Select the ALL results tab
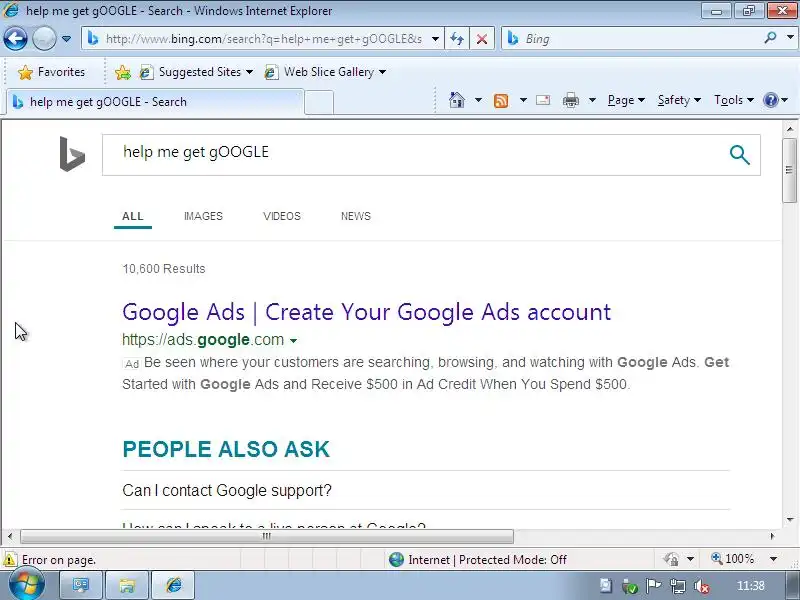The width and height of the screenshot is (800, 600). point(133,216)
